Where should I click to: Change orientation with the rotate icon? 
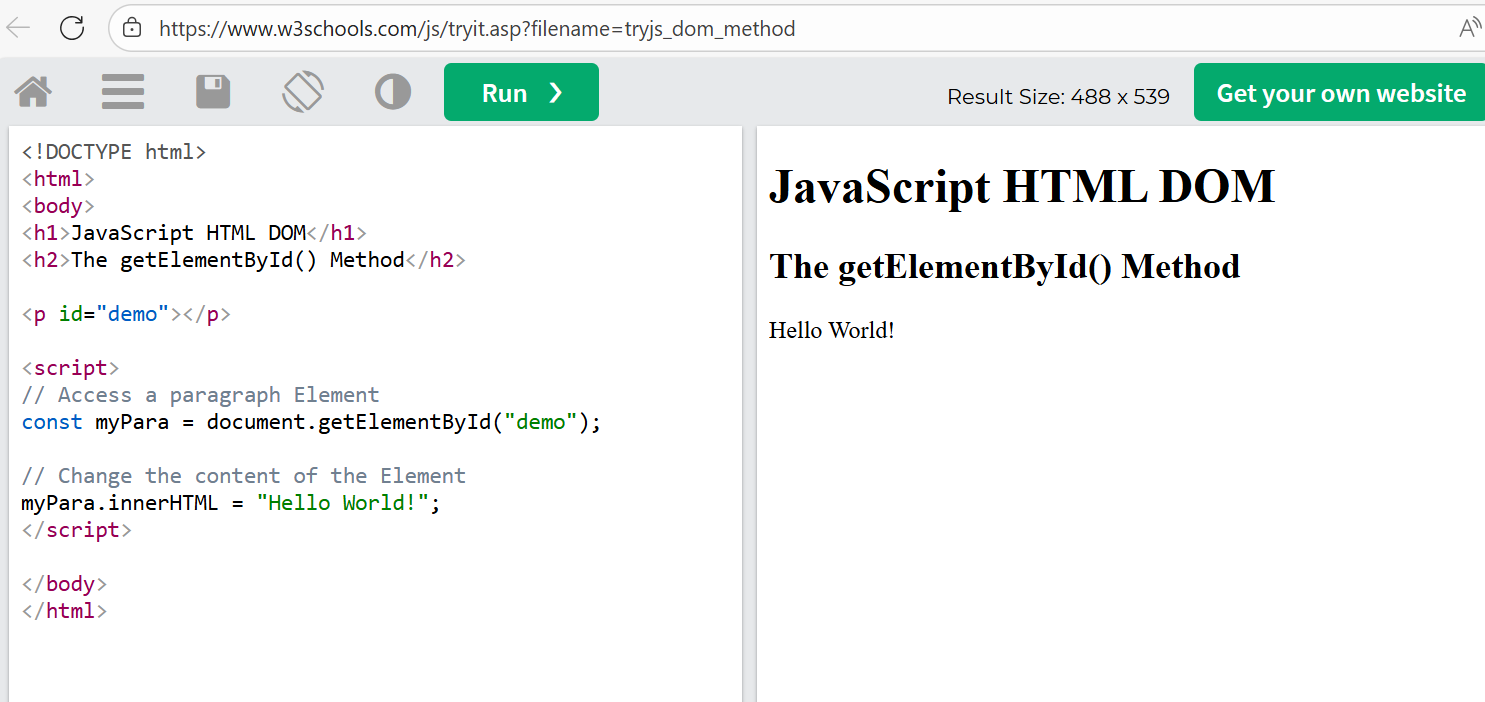(x=303, y=93)
